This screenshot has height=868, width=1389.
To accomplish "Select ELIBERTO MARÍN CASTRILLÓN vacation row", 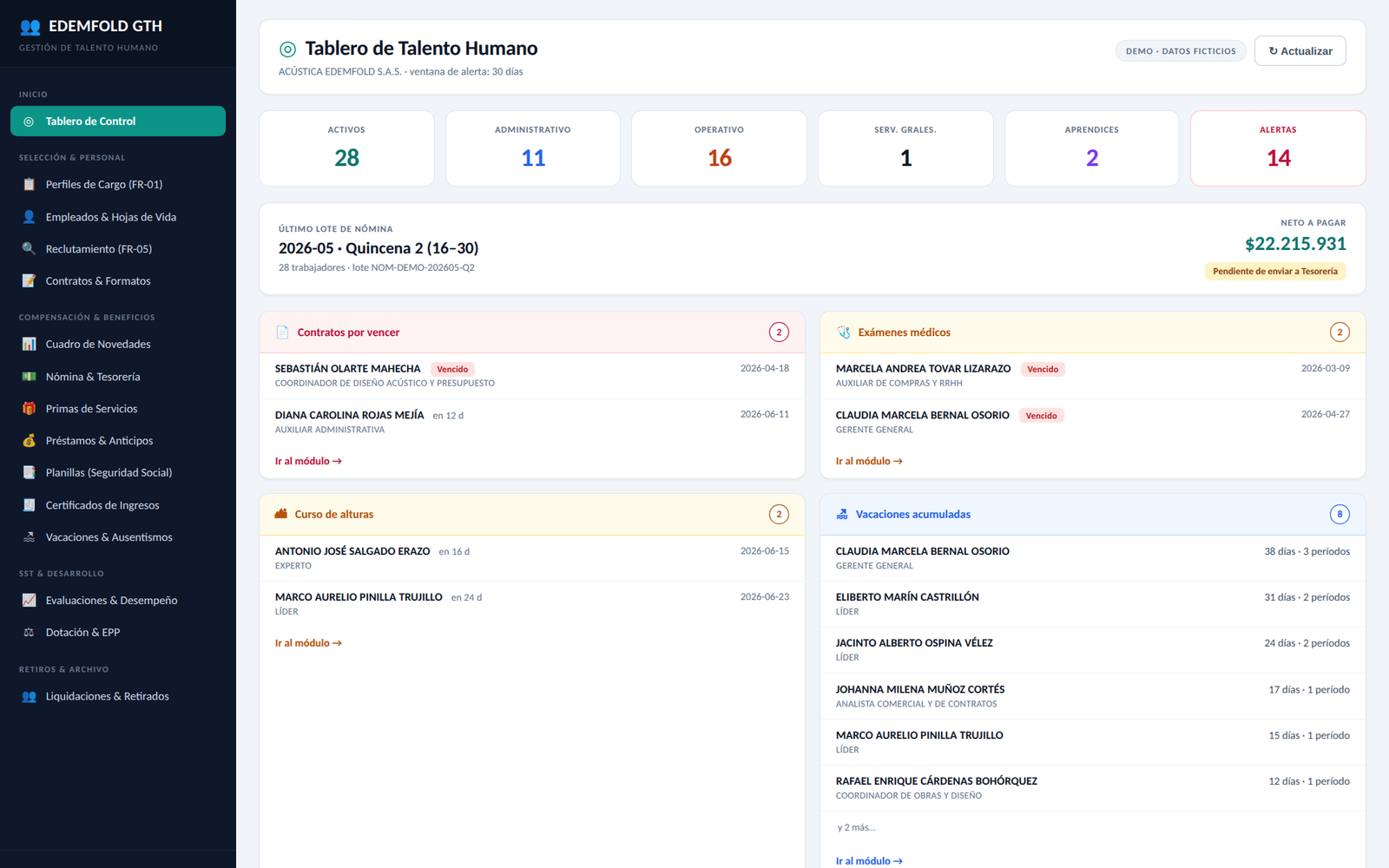I will 1093,604.
